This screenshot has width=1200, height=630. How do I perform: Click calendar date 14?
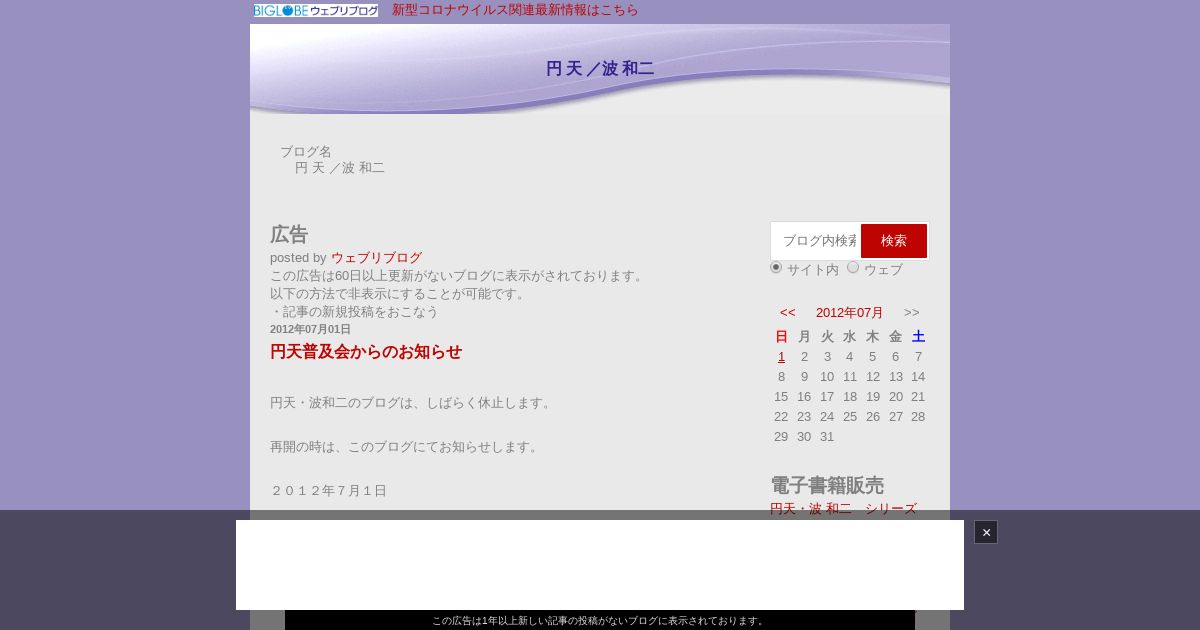click(x=918, y=377)
